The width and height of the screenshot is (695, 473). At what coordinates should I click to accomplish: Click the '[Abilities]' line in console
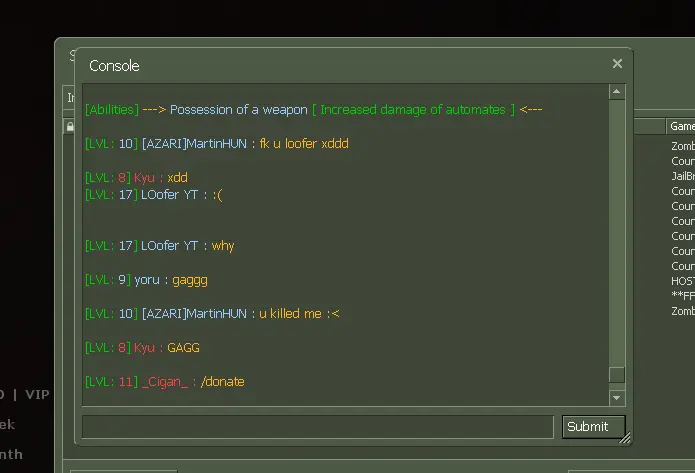313,109
